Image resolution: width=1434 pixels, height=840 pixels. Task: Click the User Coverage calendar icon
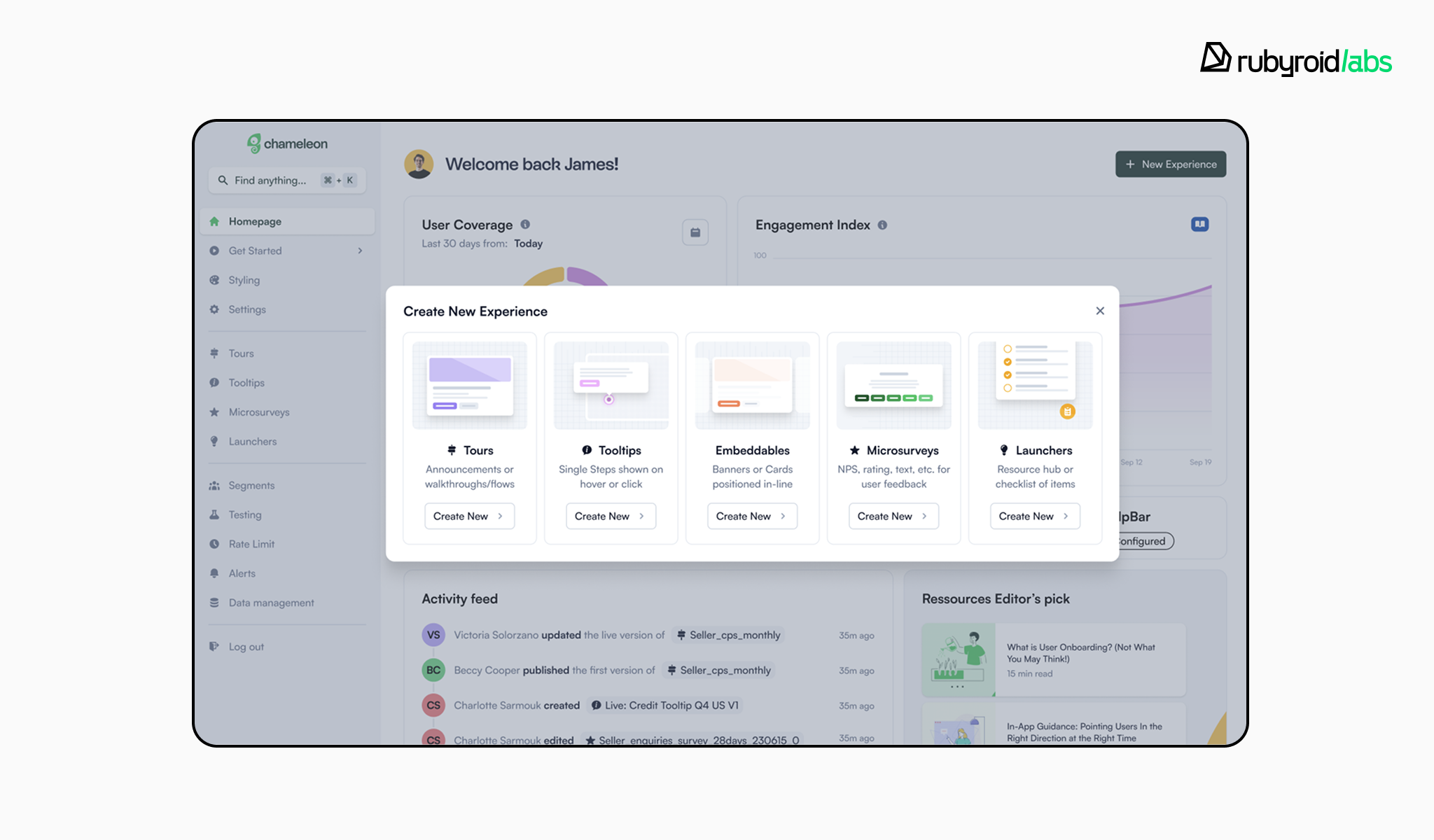point(695,232)
